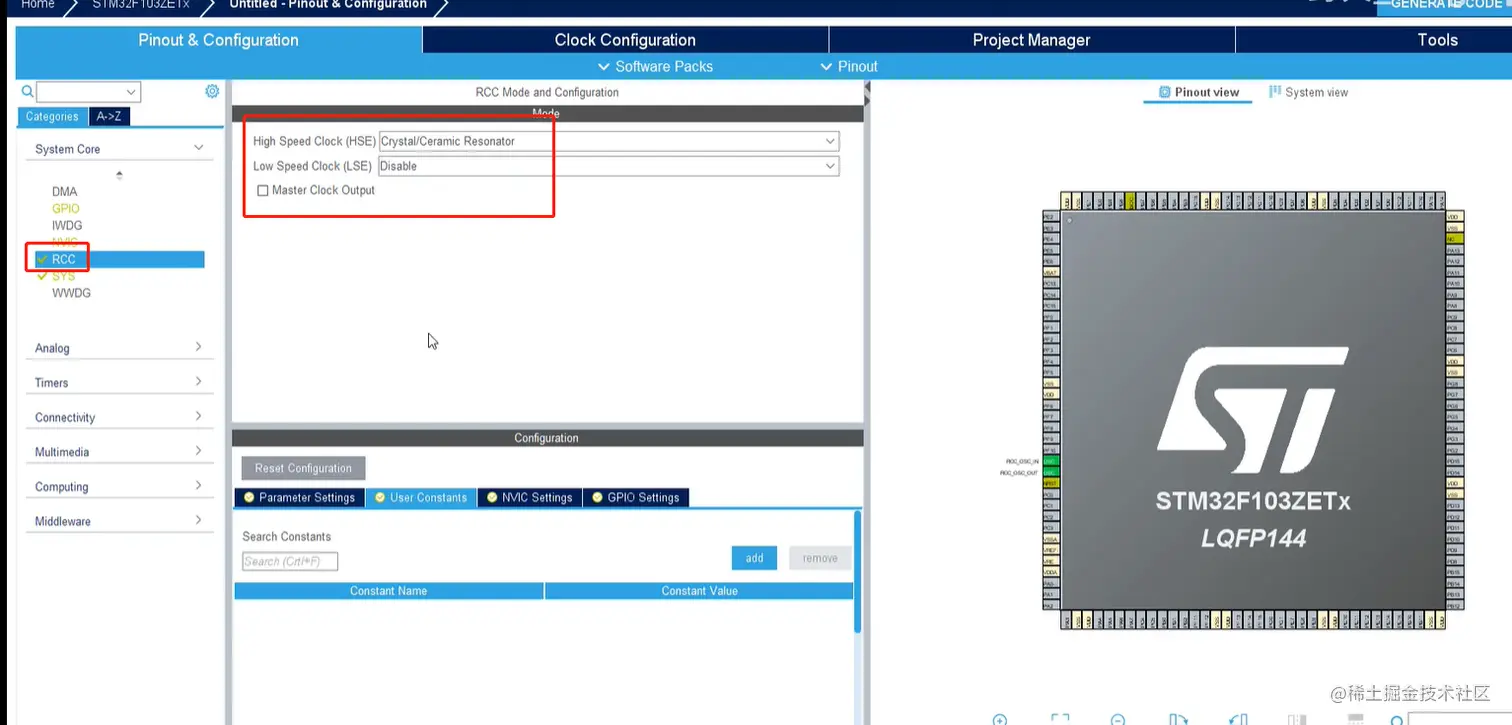This screenshot has height=725, width=1512.
Task: Click the Reset Configuration button
Action: [x=303, y=468]
